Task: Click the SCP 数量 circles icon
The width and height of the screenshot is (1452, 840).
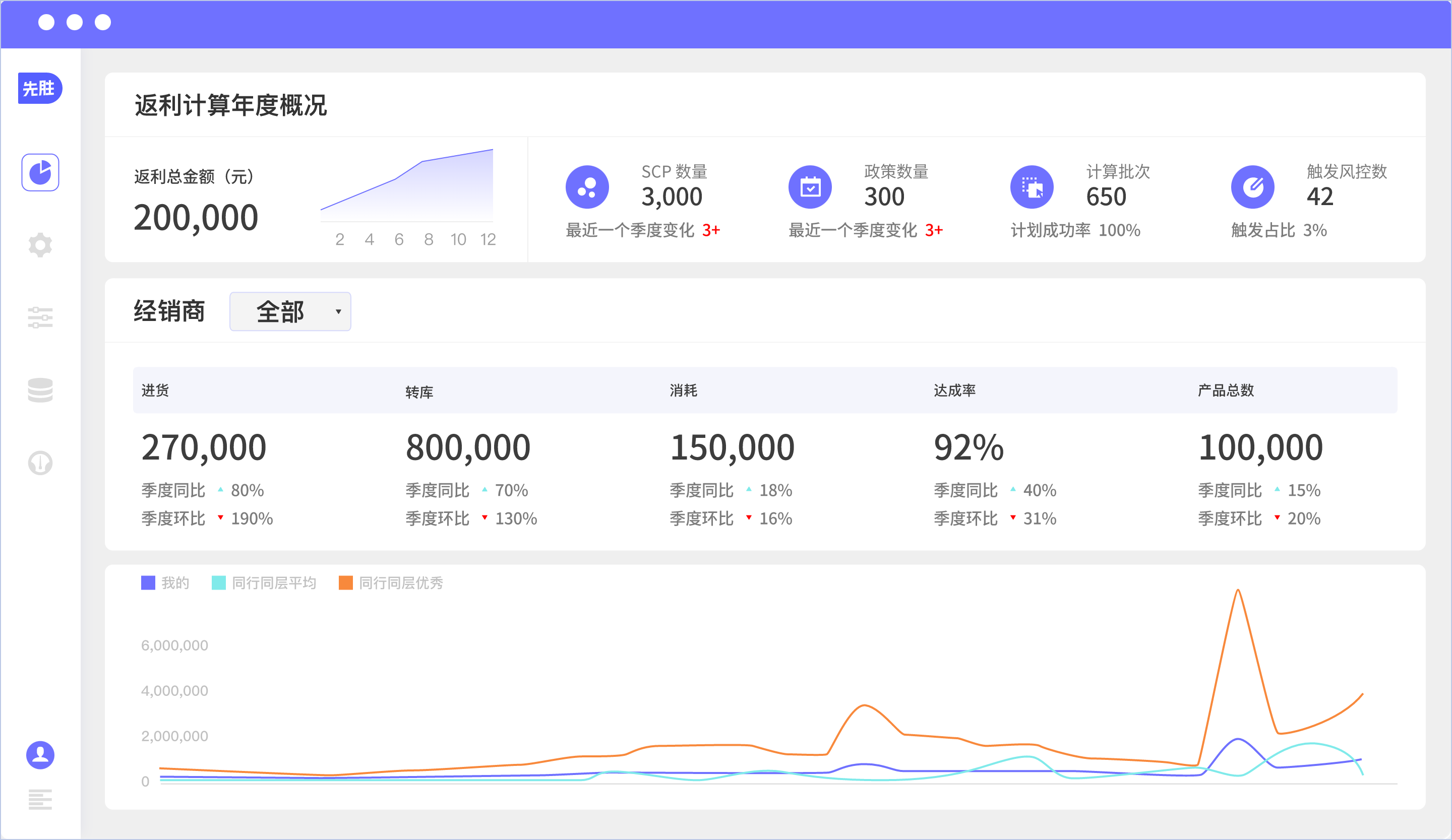Action: tap(587, 187)
